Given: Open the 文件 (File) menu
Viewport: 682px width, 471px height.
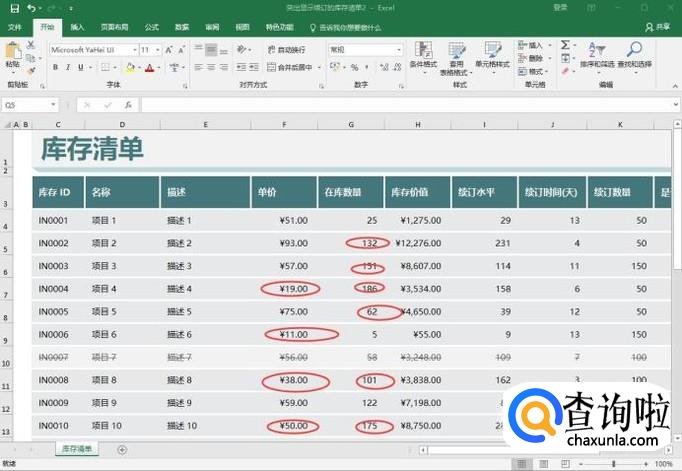Looking at the screenshot, I should 15,27.
